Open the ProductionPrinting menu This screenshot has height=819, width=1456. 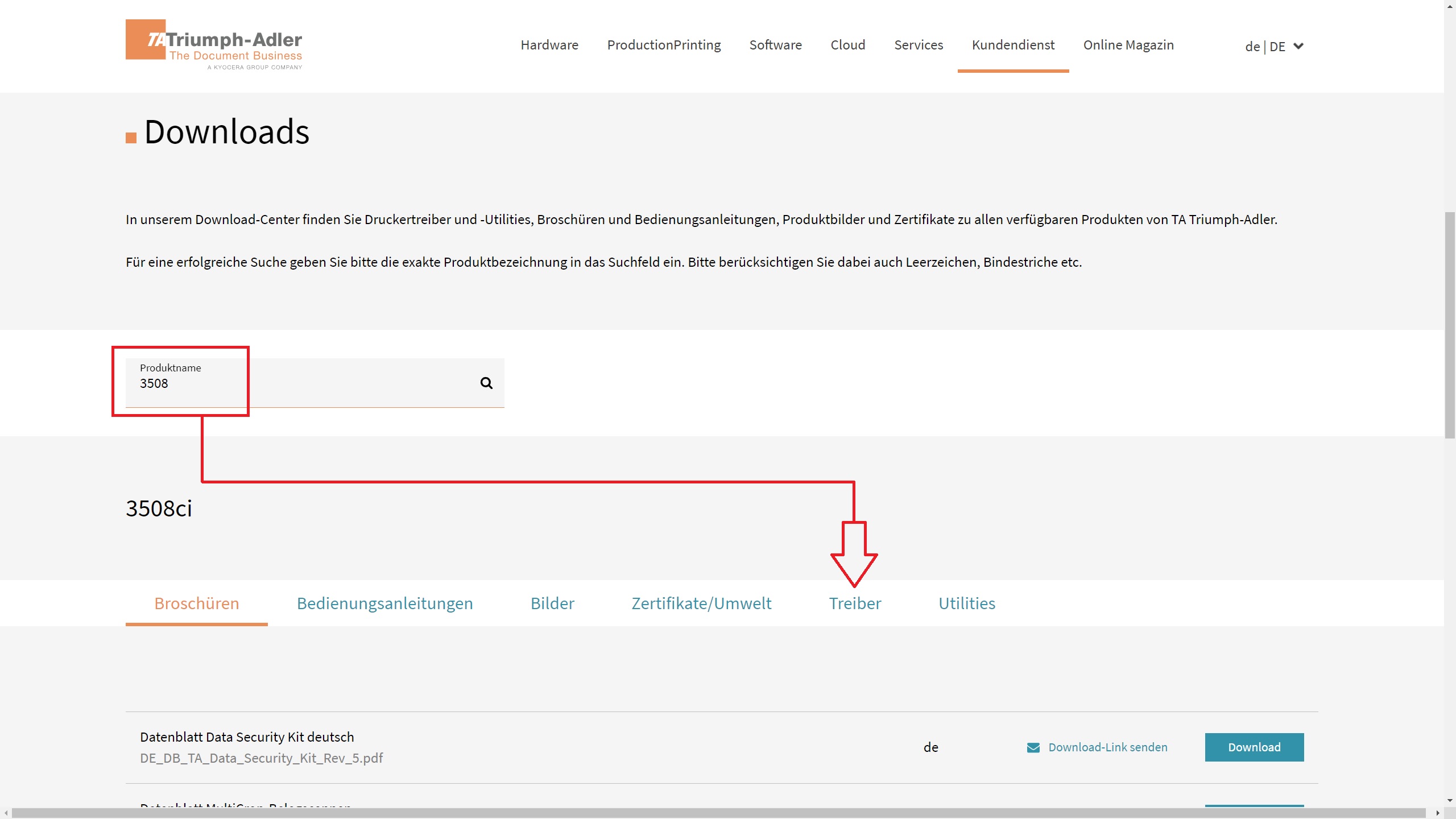[664, 45]
